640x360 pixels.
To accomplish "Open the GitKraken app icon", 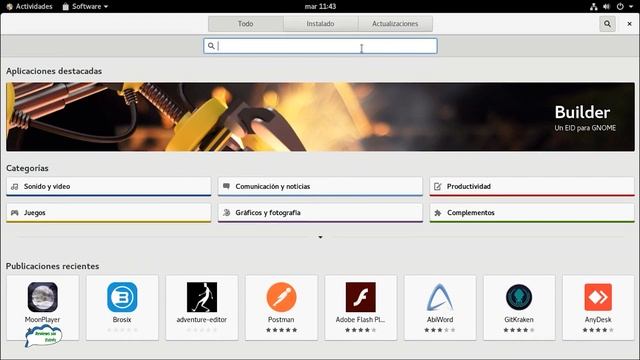I will pyautogui.click(x=519, y=297).
